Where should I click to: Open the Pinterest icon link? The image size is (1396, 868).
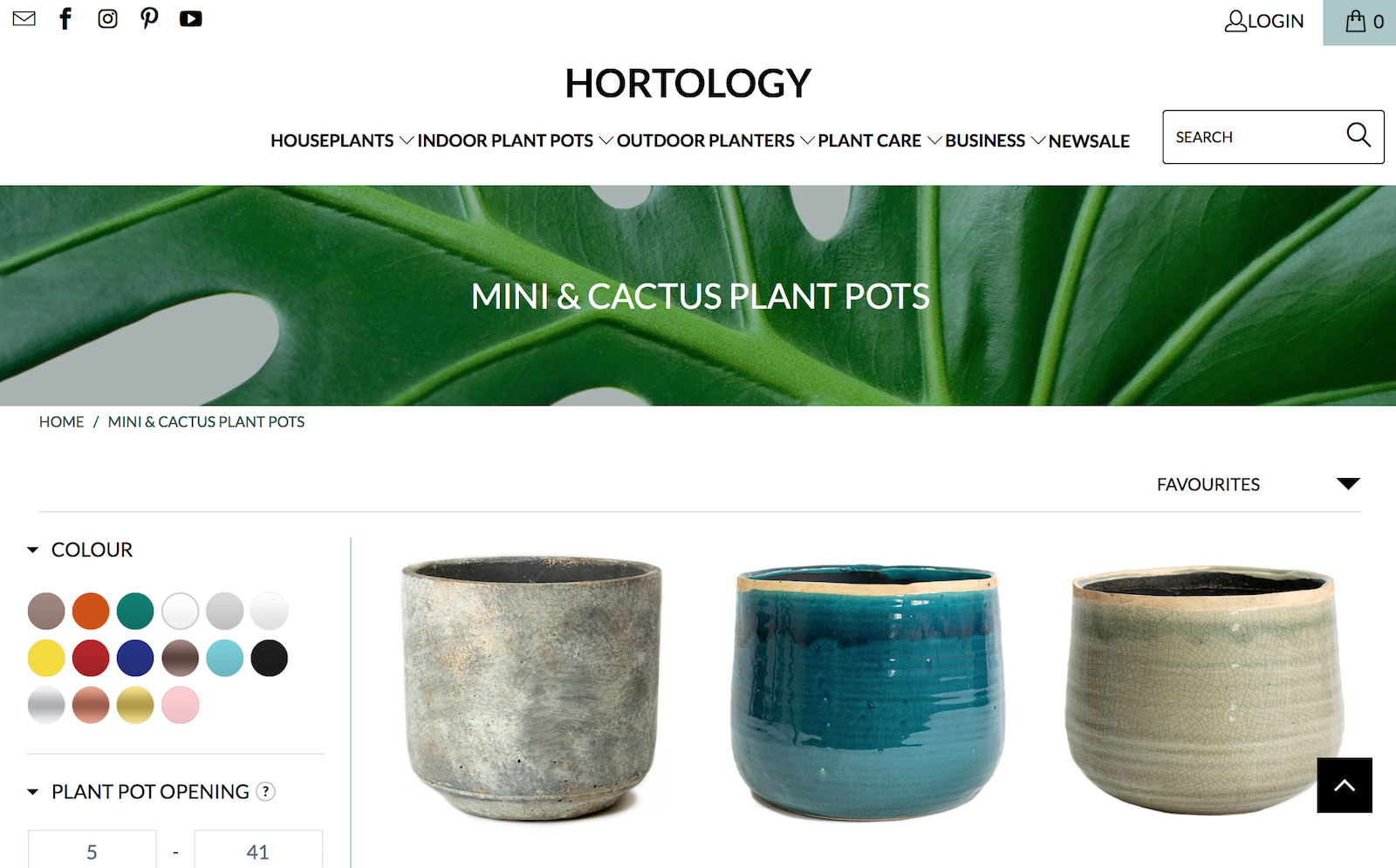(x=149, y=18)
